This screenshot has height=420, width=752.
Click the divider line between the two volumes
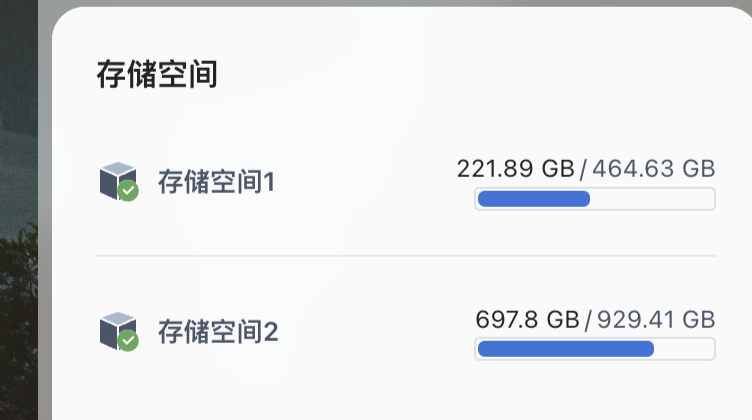point(405,256)
